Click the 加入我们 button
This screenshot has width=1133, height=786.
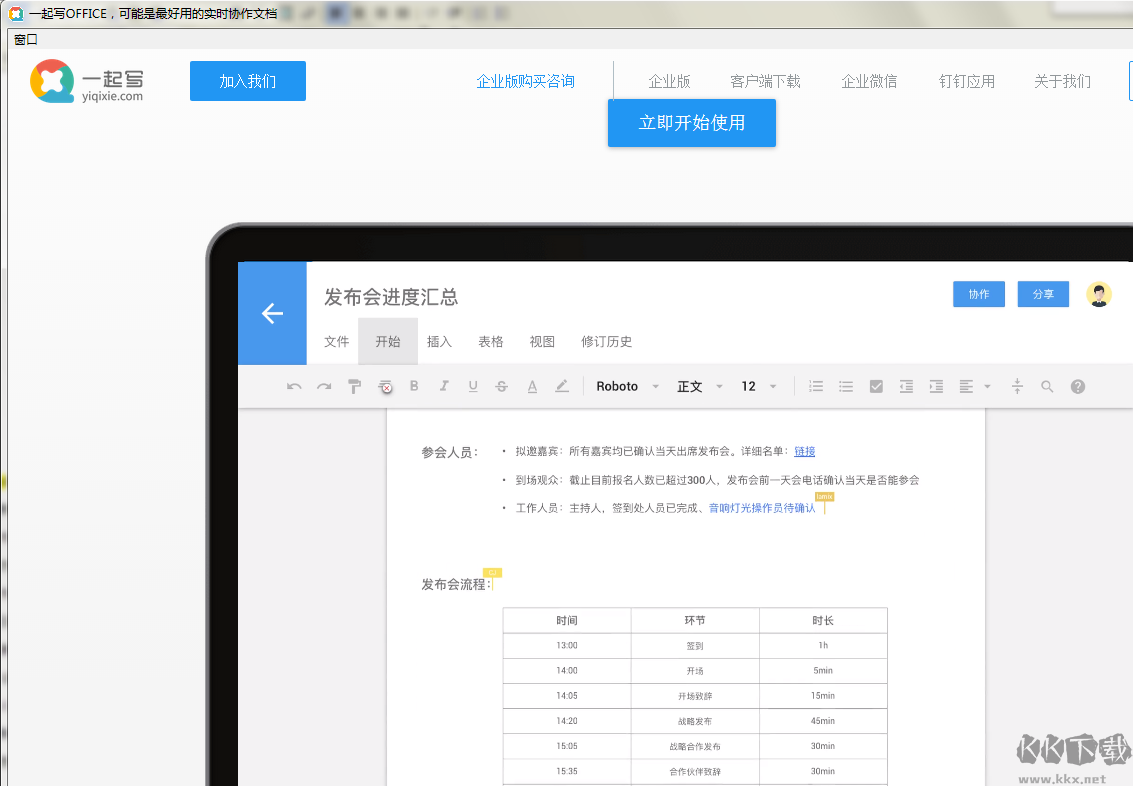pos(248,81)
